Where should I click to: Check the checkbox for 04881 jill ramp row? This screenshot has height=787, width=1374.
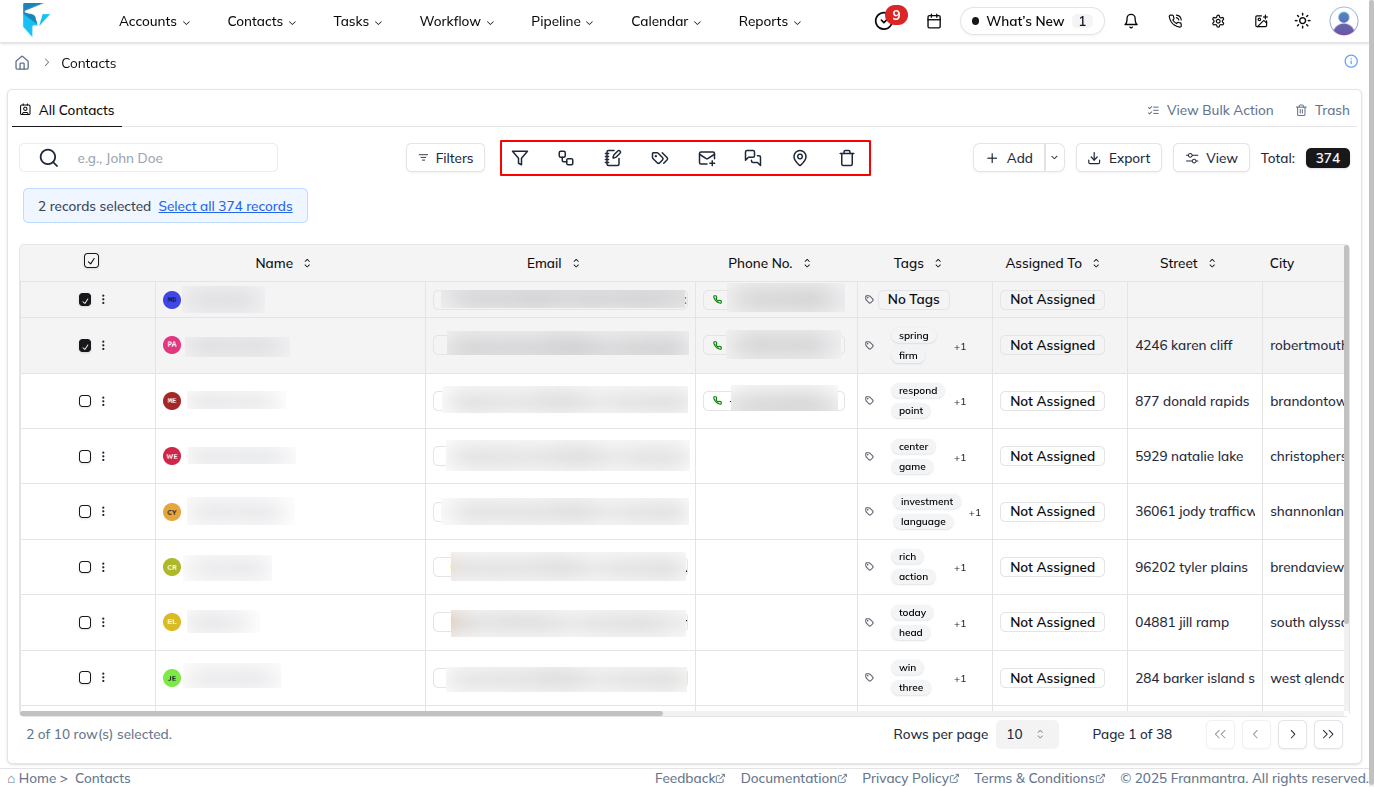pos(85,622)
